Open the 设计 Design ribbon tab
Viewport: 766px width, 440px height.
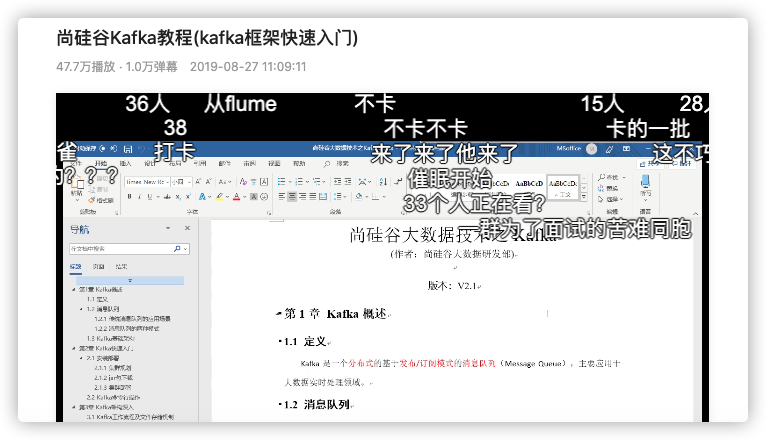pos(150,163)
